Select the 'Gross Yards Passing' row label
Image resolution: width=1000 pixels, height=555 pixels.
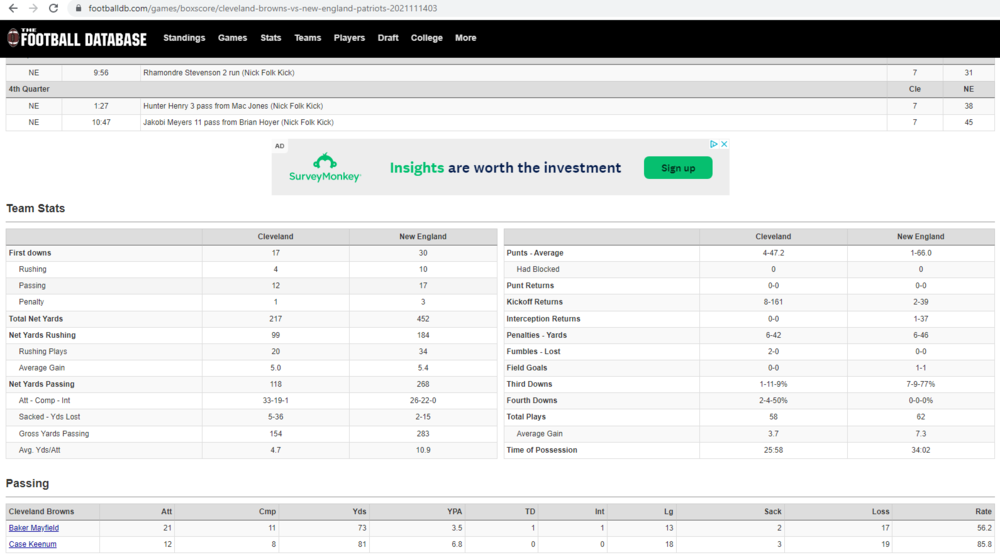(54, 434)
